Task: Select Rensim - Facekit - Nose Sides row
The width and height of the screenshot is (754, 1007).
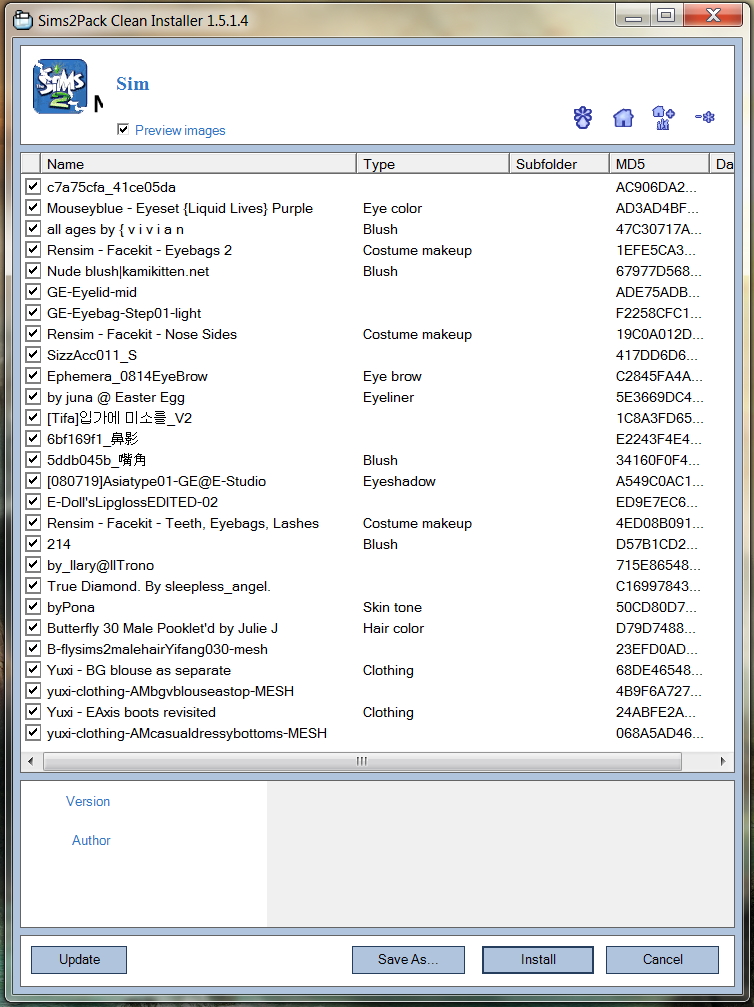Action: (378, 334)
